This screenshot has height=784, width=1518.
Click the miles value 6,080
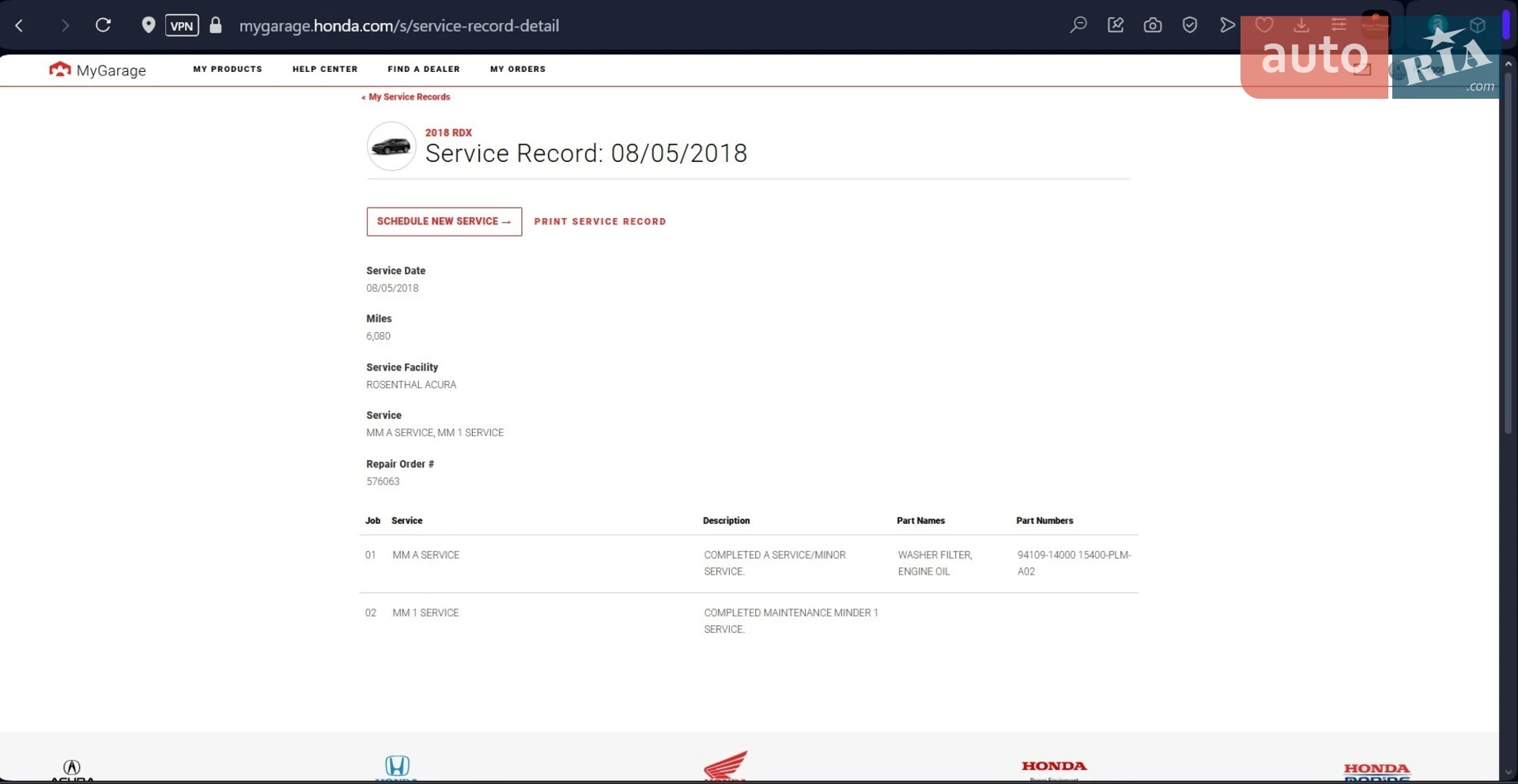coord(378,337)
